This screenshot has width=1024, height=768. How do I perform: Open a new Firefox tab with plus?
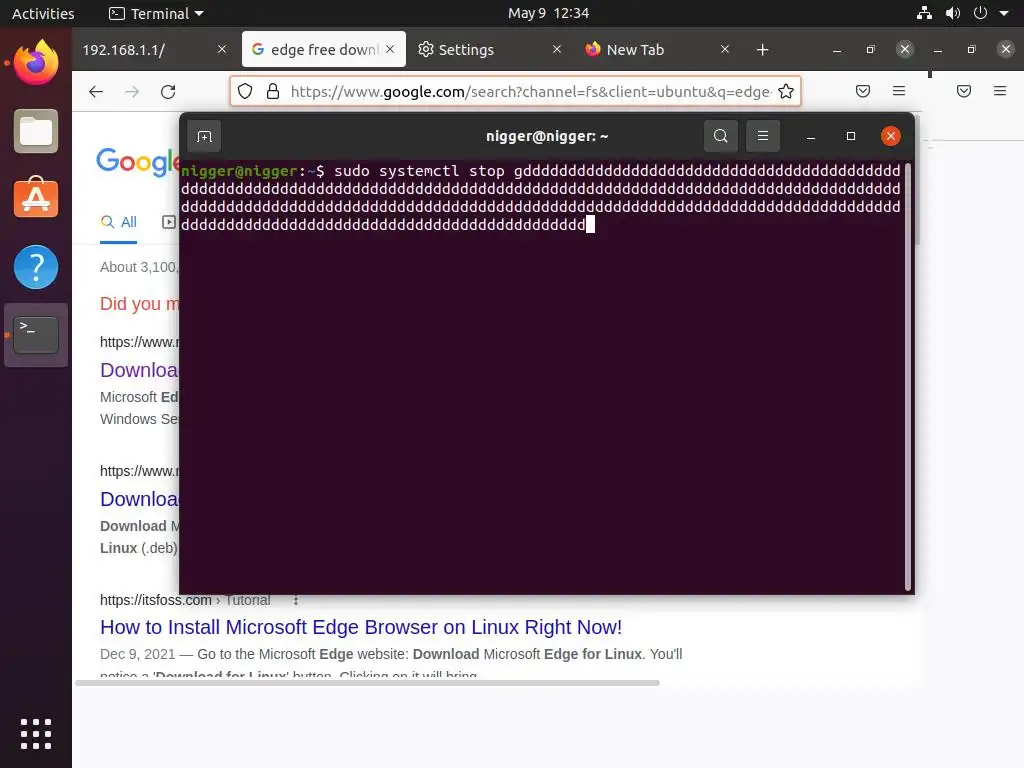pyautogui.click(x=762, y=50)
